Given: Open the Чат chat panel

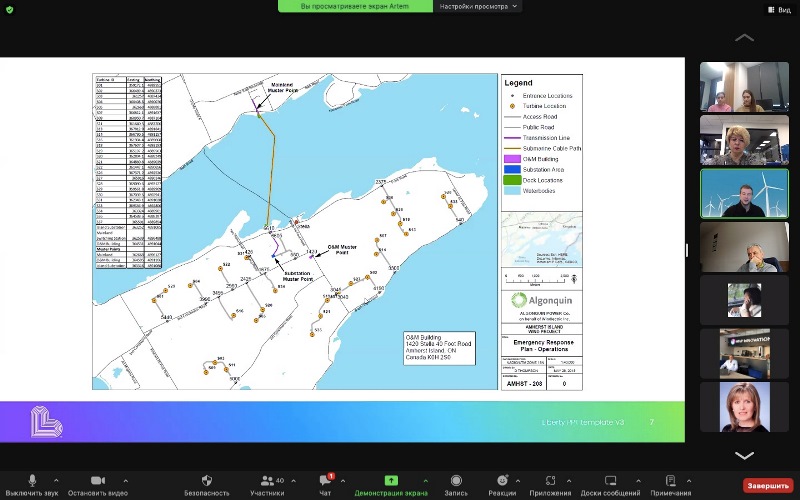Looking at the screenshot, I should tap(325, 481).
